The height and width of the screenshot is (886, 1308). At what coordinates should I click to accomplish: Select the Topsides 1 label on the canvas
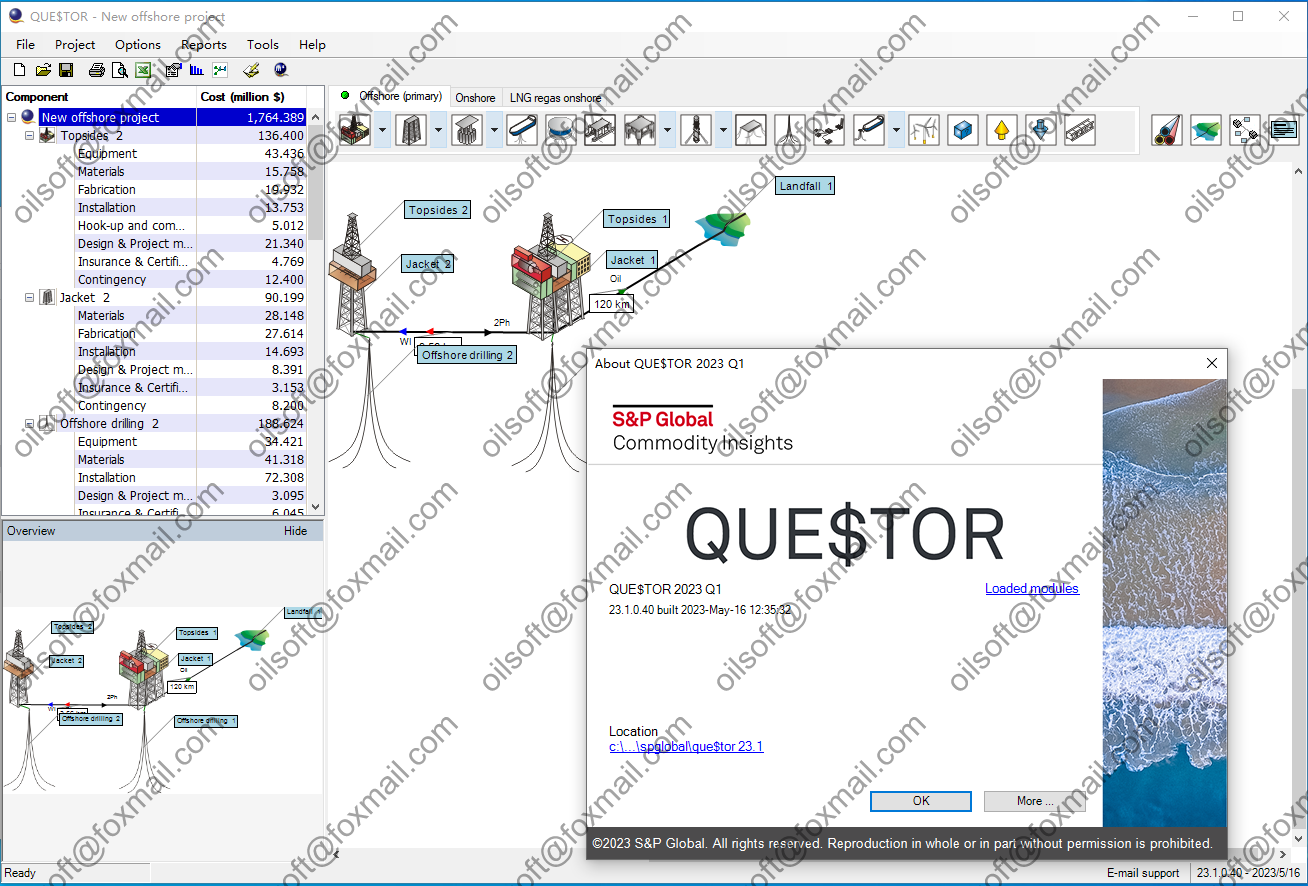click(638, 219)
